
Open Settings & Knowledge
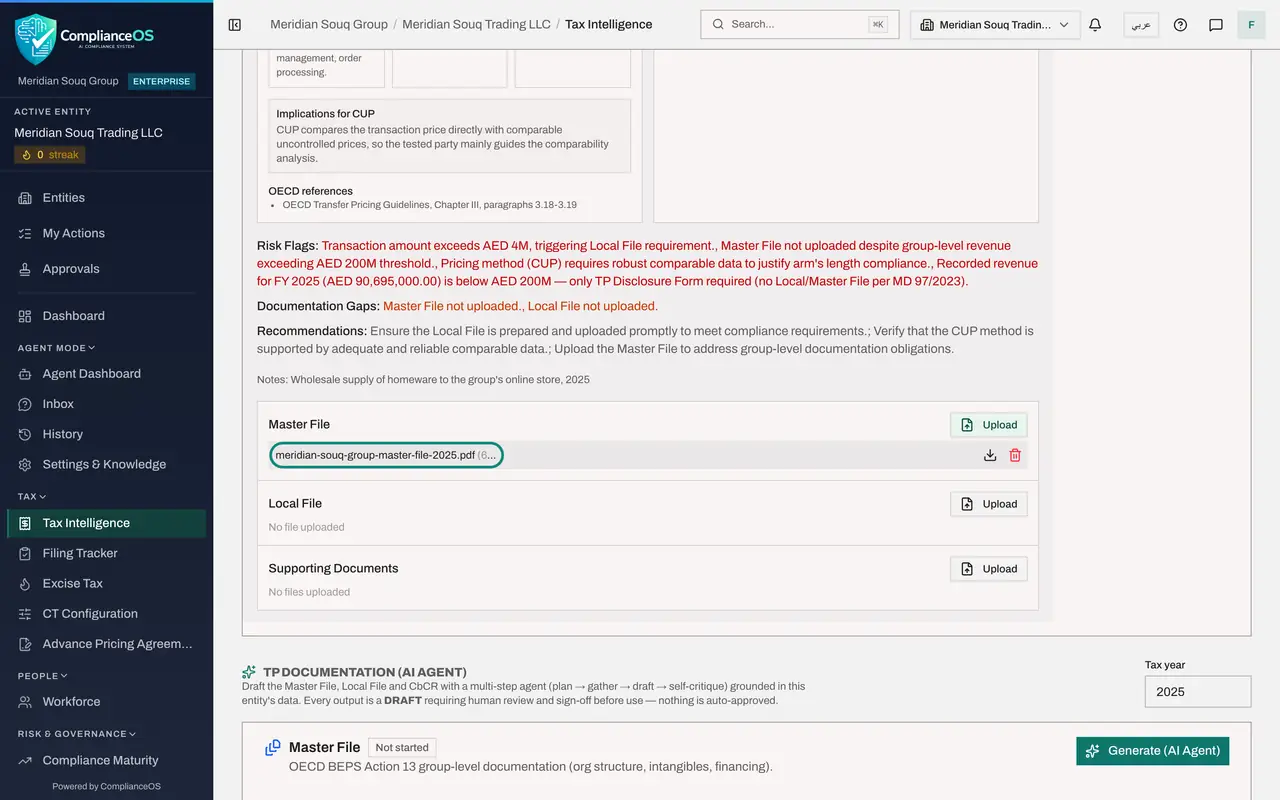[106, 464]
